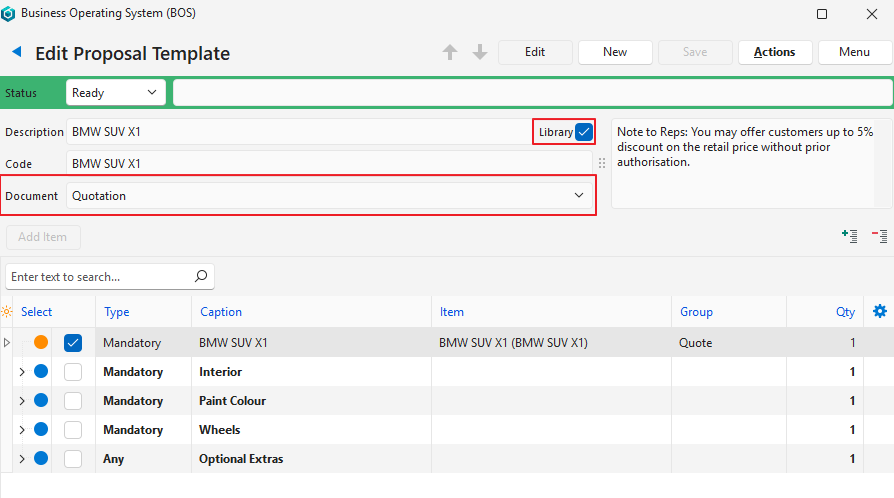Click the up arrow navigation icon
The image size is (894, 498).
[x=450, y=53]
